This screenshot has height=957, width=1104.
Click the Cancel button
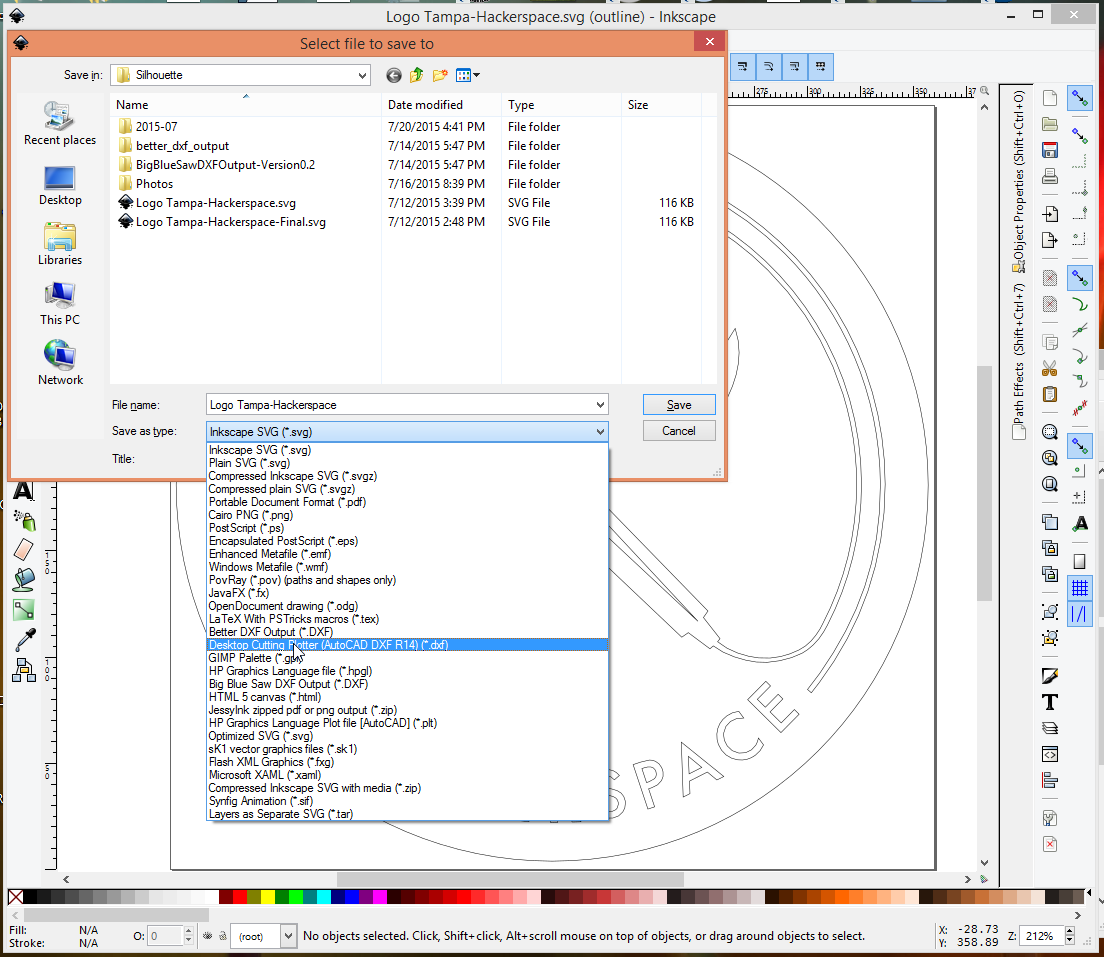click(x=679, y=431)
